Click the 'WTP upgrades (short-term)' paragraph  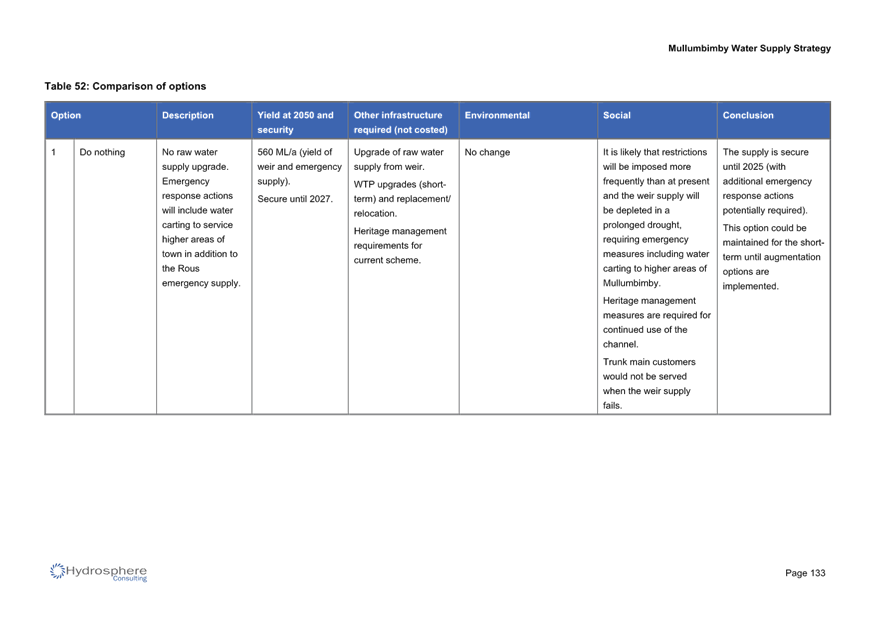402,199
